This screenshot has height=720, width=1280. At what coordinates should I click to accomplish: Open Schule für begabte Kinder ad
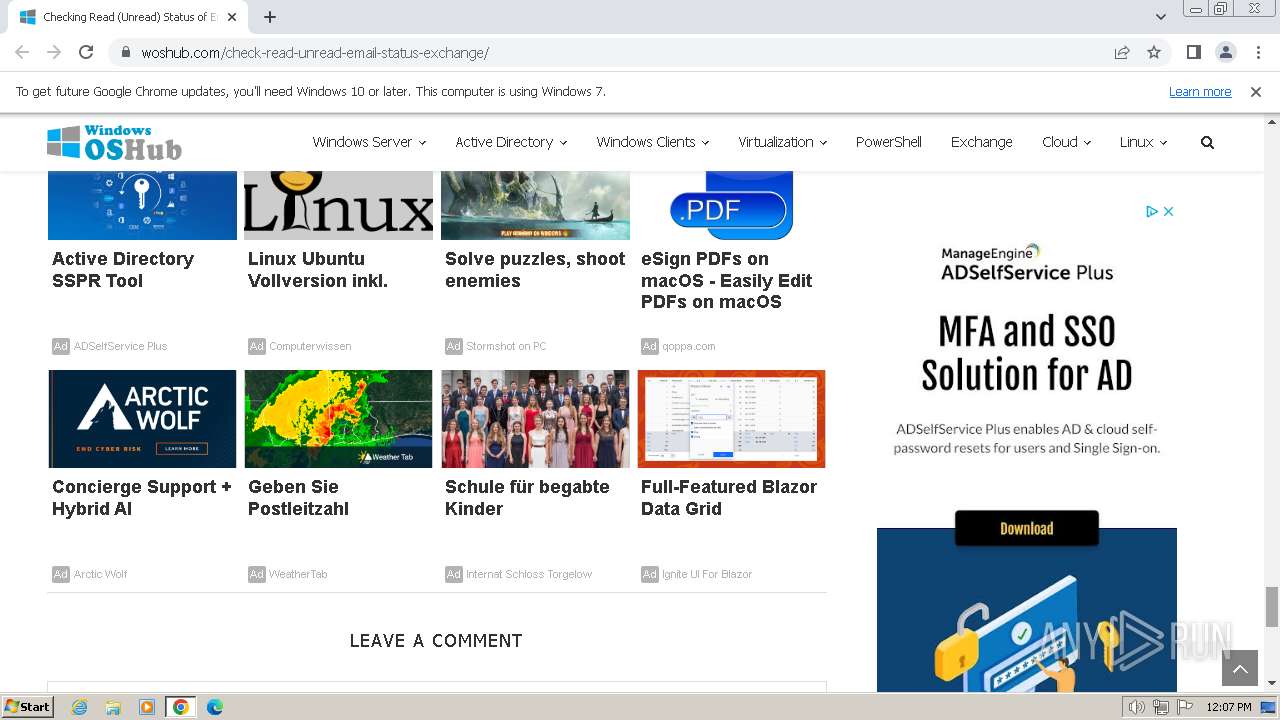coord(527,498)
